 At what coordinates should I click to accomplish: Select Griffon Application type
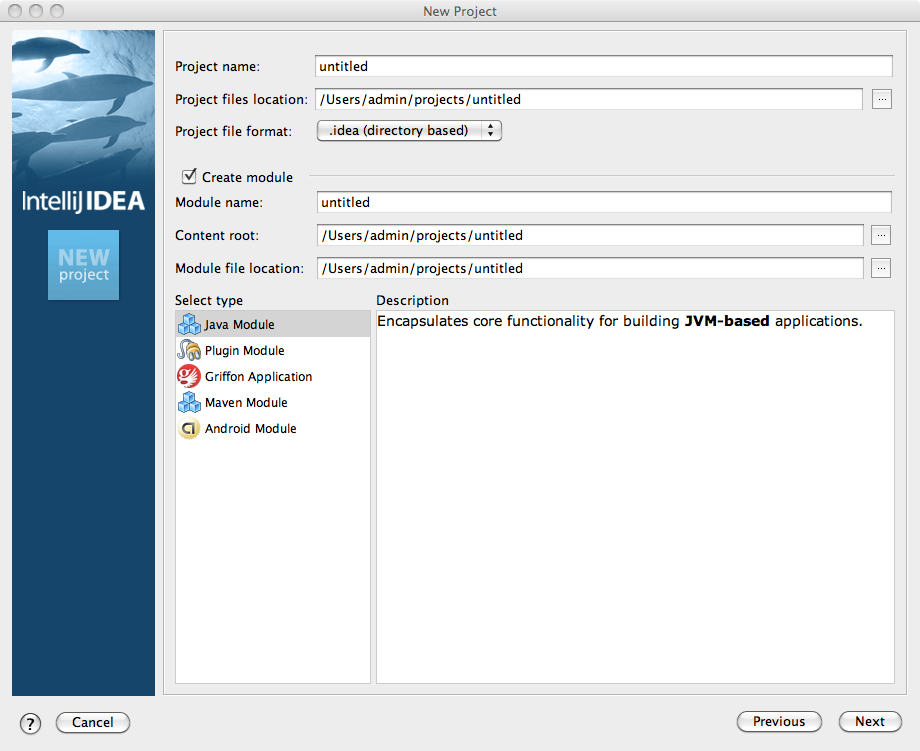273,376
